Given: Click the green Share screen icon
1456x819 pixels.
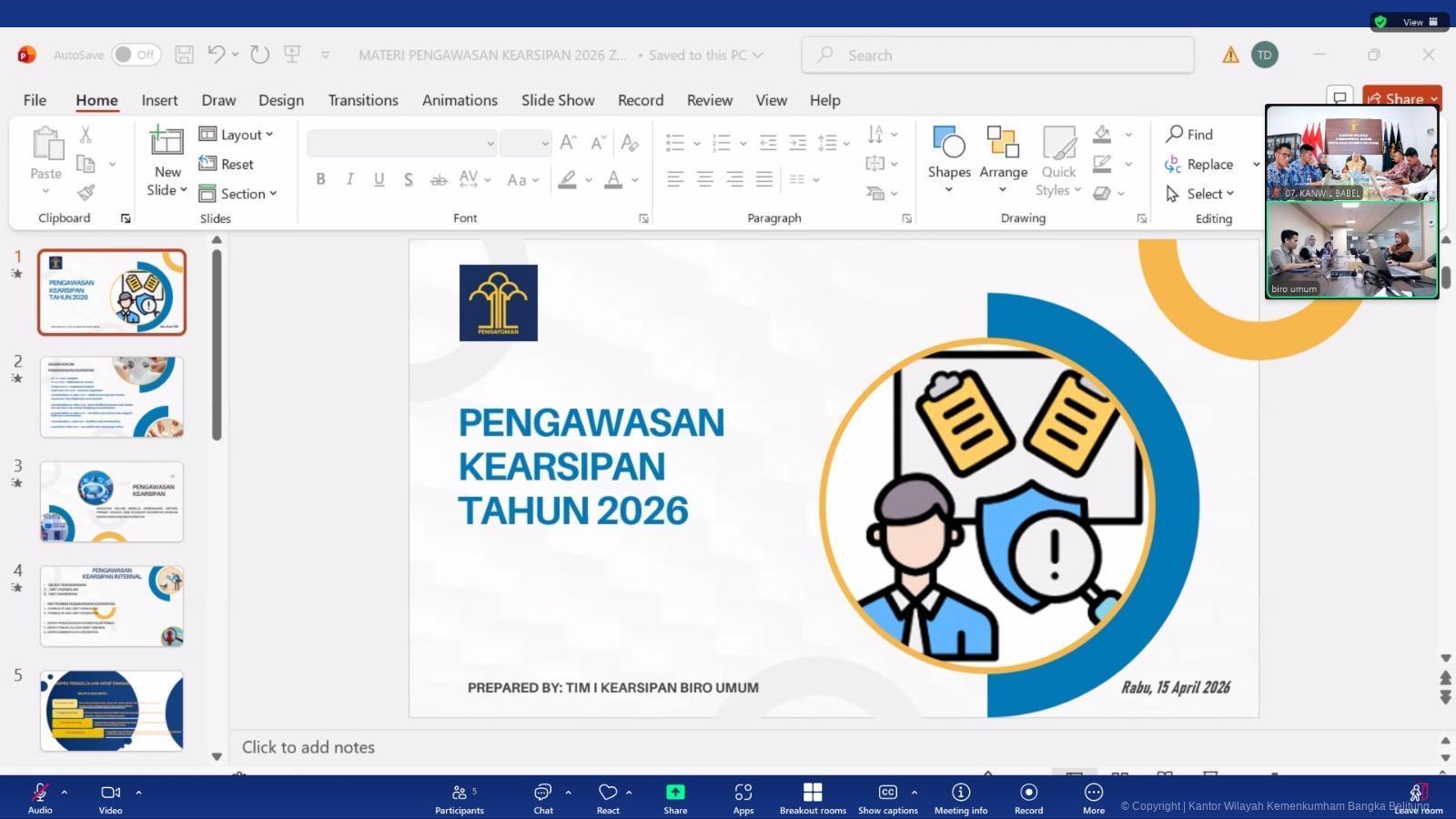Looking at the screenshot, I should coord(675,793).
